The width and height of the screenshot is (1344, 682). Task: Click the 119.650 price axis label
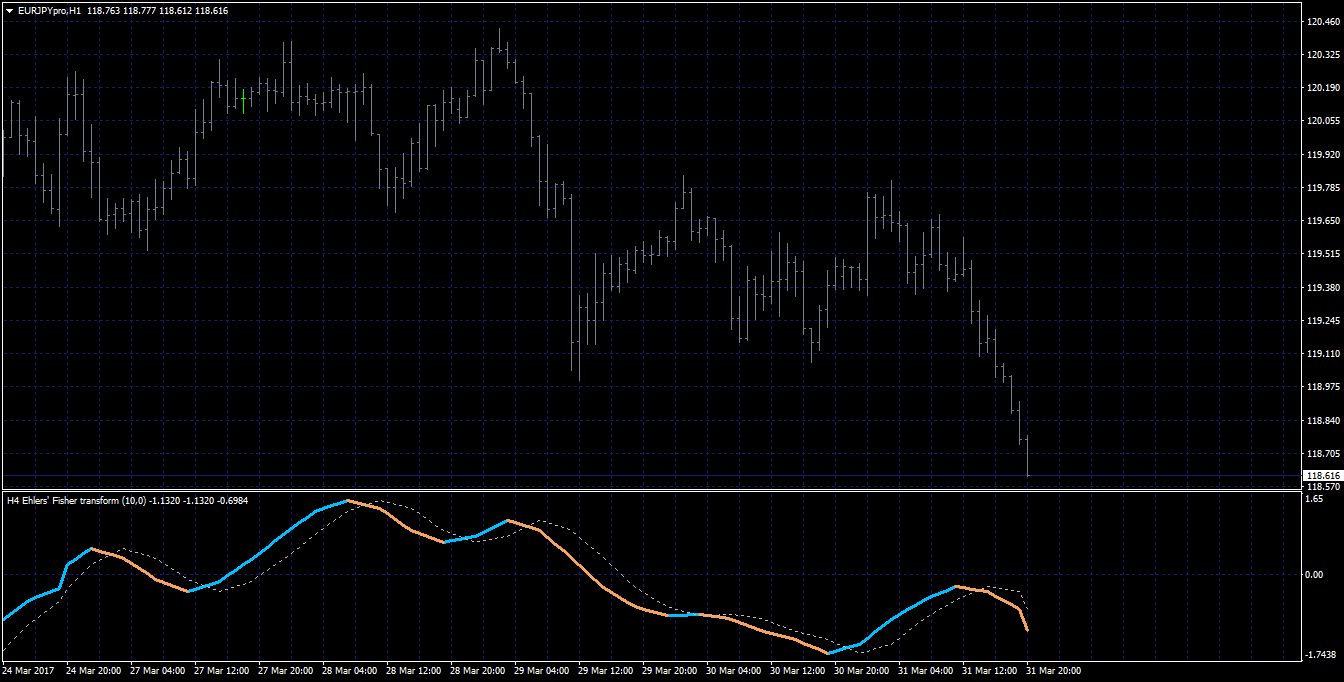(x=1323, y=221)
